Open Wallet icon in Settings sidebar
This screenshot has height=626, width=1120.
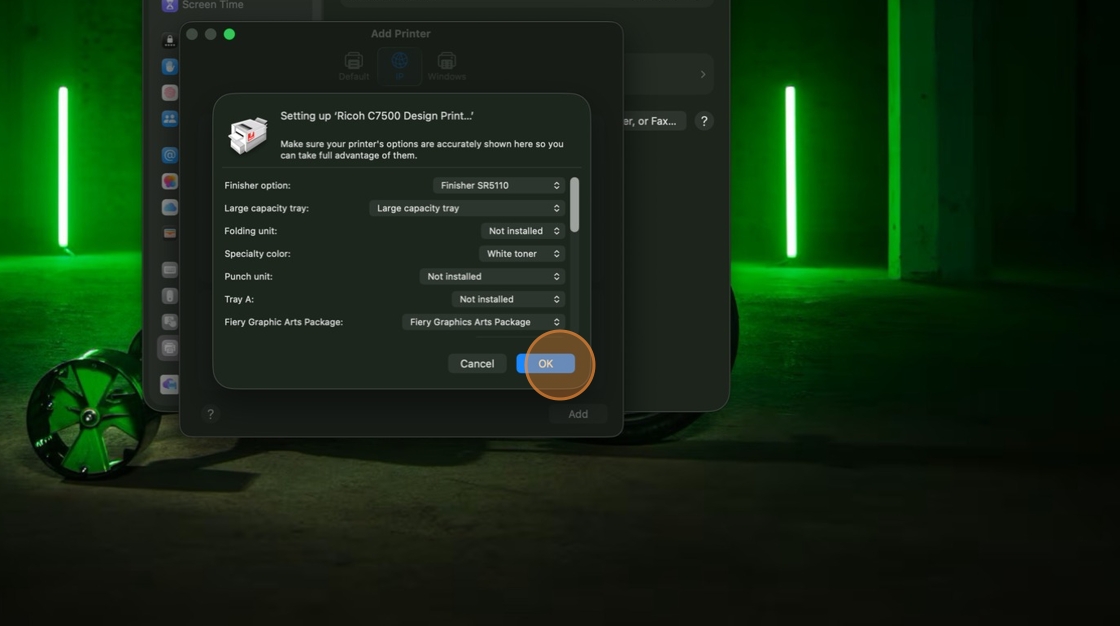tap(169, 233)
